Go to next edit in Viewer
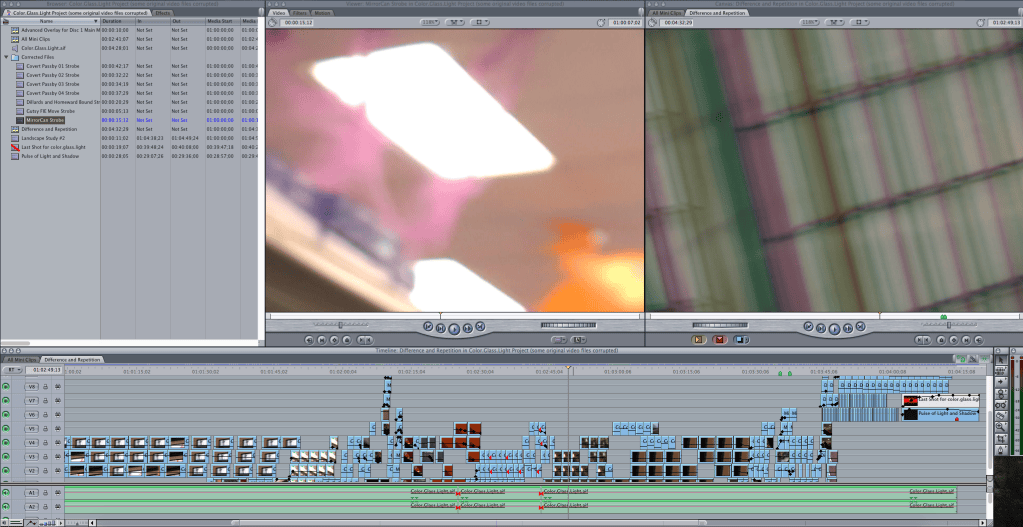Viewport: 1023px width, 527px height. point(481,326)
